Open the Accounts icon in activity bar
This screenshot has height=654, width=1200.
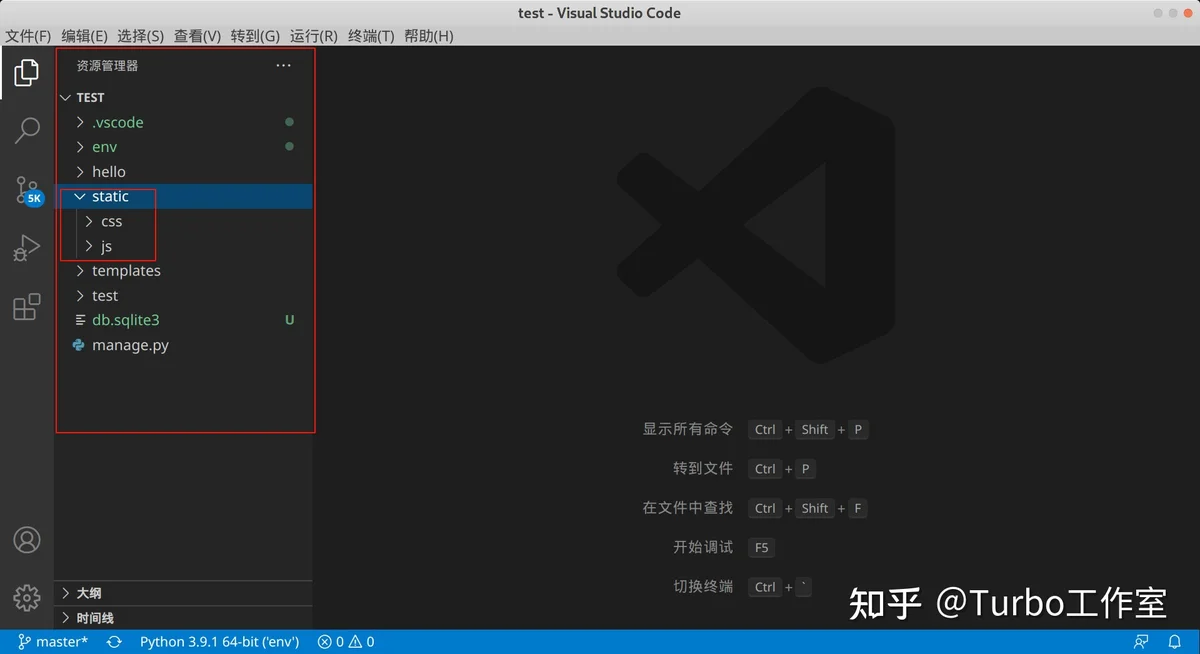click(27, 540)
